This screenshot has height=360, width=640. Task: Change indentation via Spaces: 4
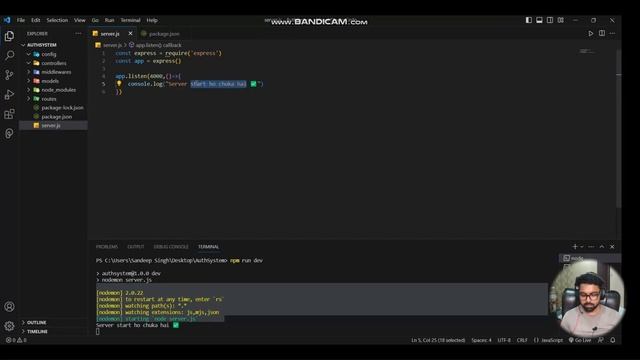[482, 340]
